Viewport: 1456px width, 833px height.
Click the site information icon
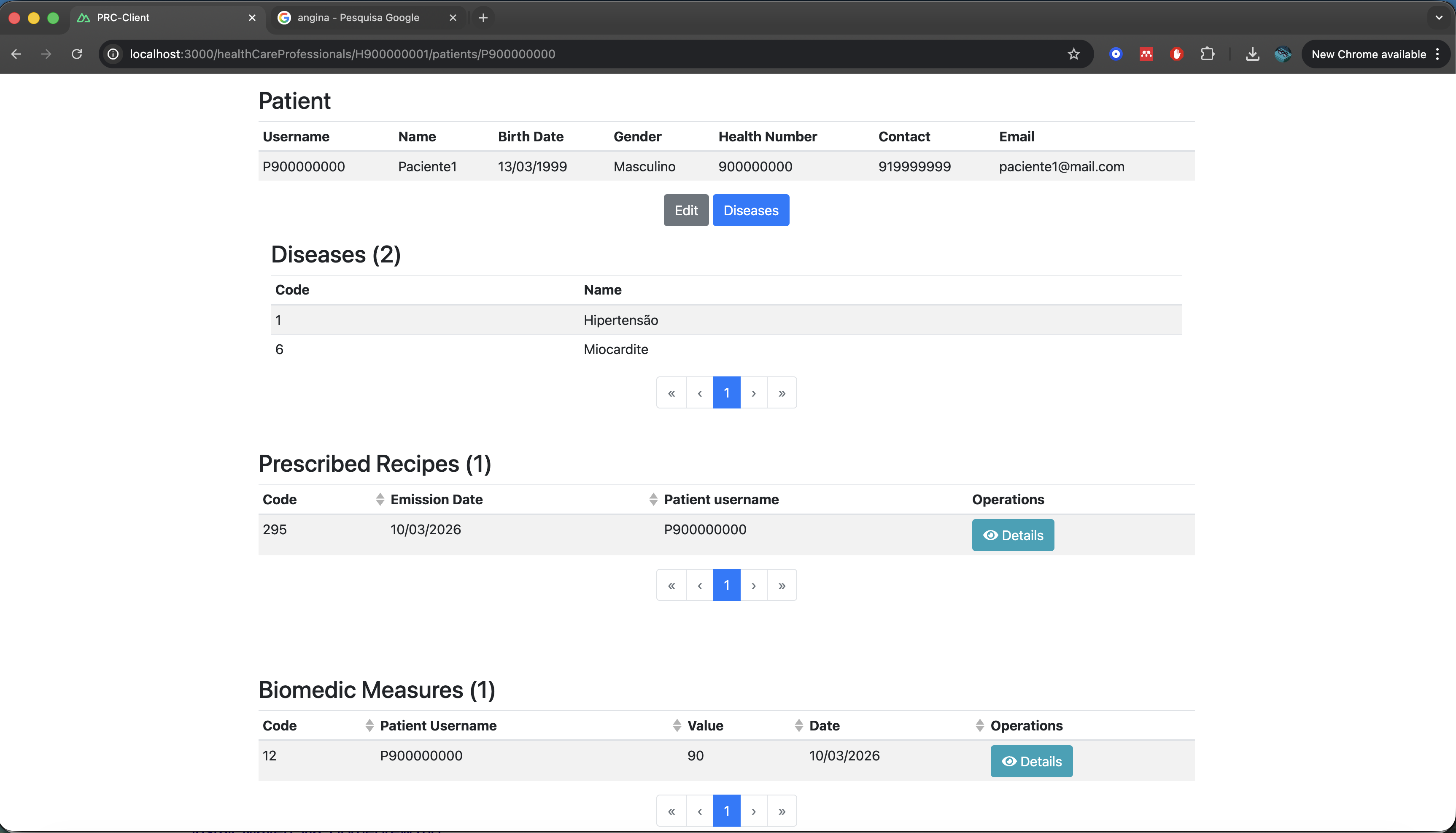pos(113,54)
